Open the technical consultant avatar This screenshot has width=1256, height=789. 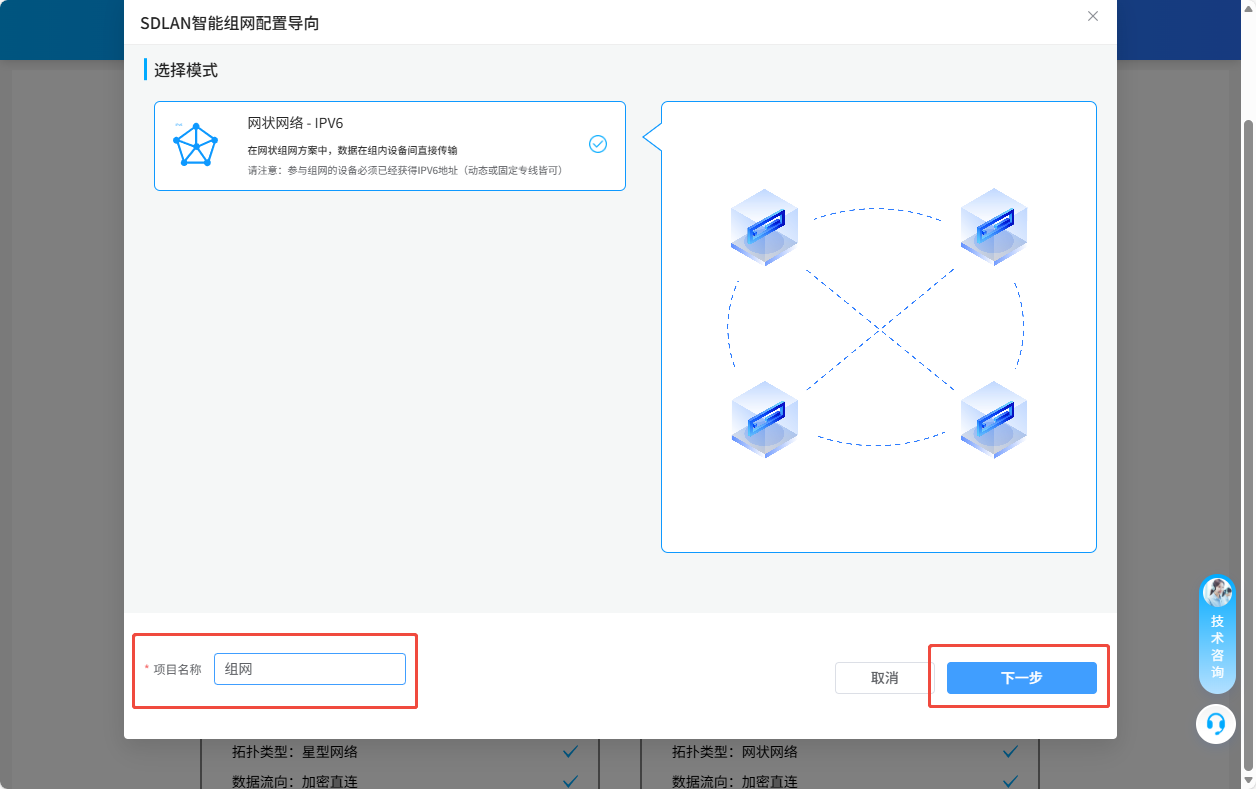click(1217, 592)
